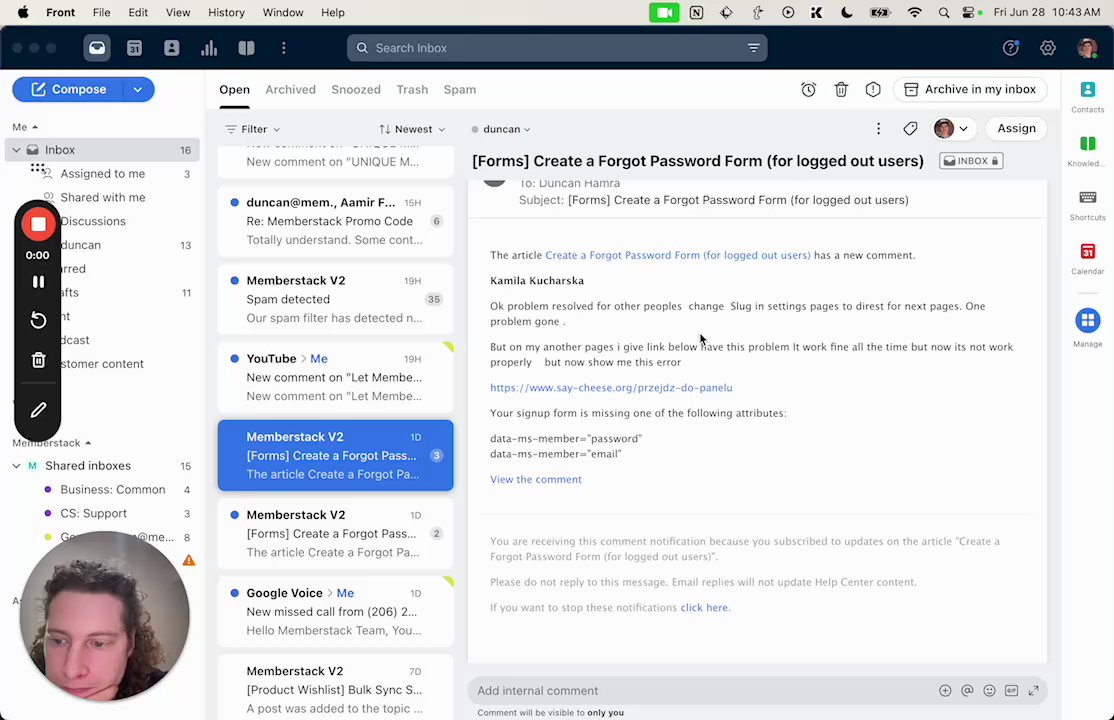Stop the screen recording with red button
This screenshot has width=1114, height=720.
[x=38, y=225]
